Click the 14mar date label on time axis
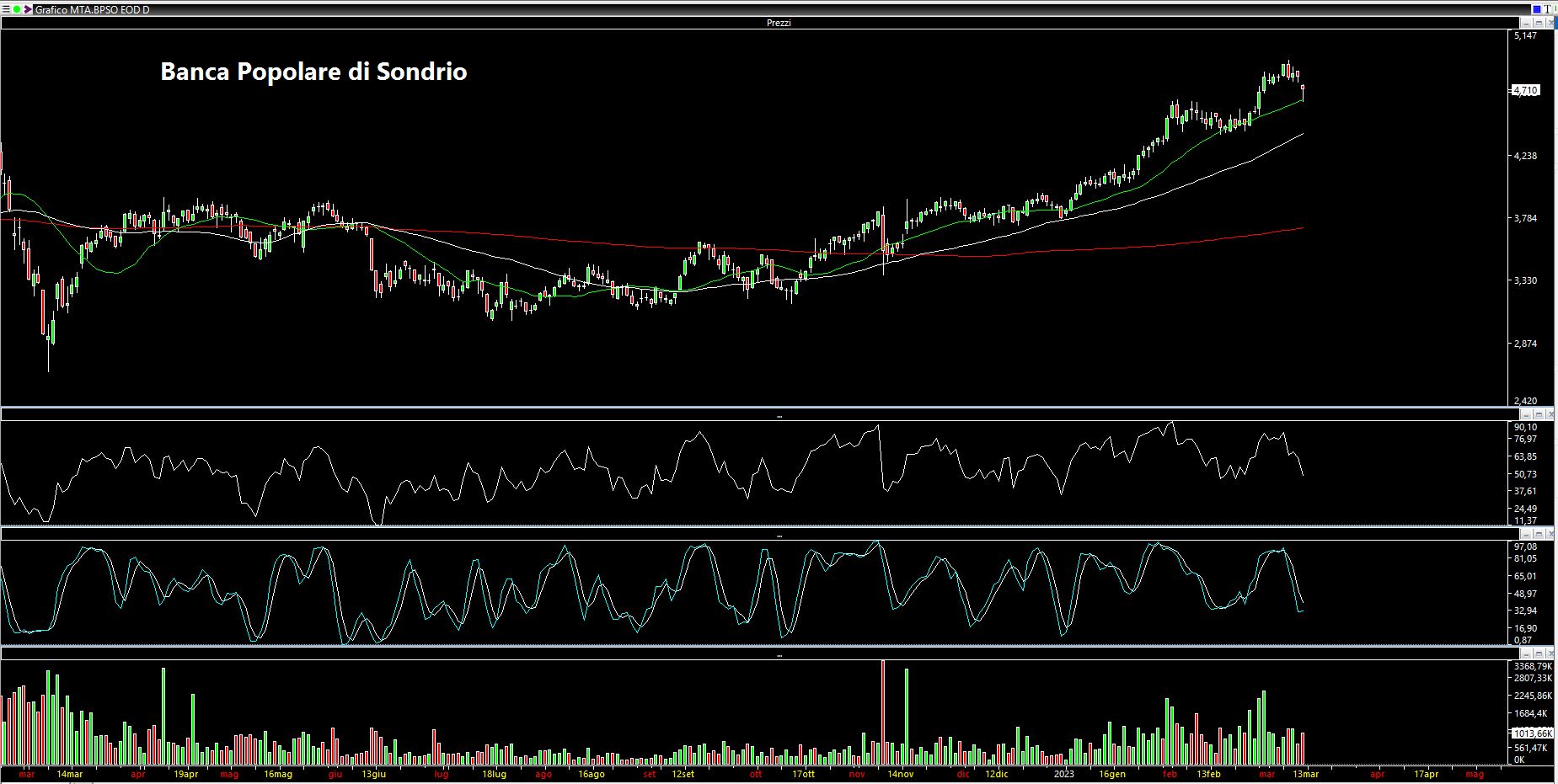 coord(70,774)
